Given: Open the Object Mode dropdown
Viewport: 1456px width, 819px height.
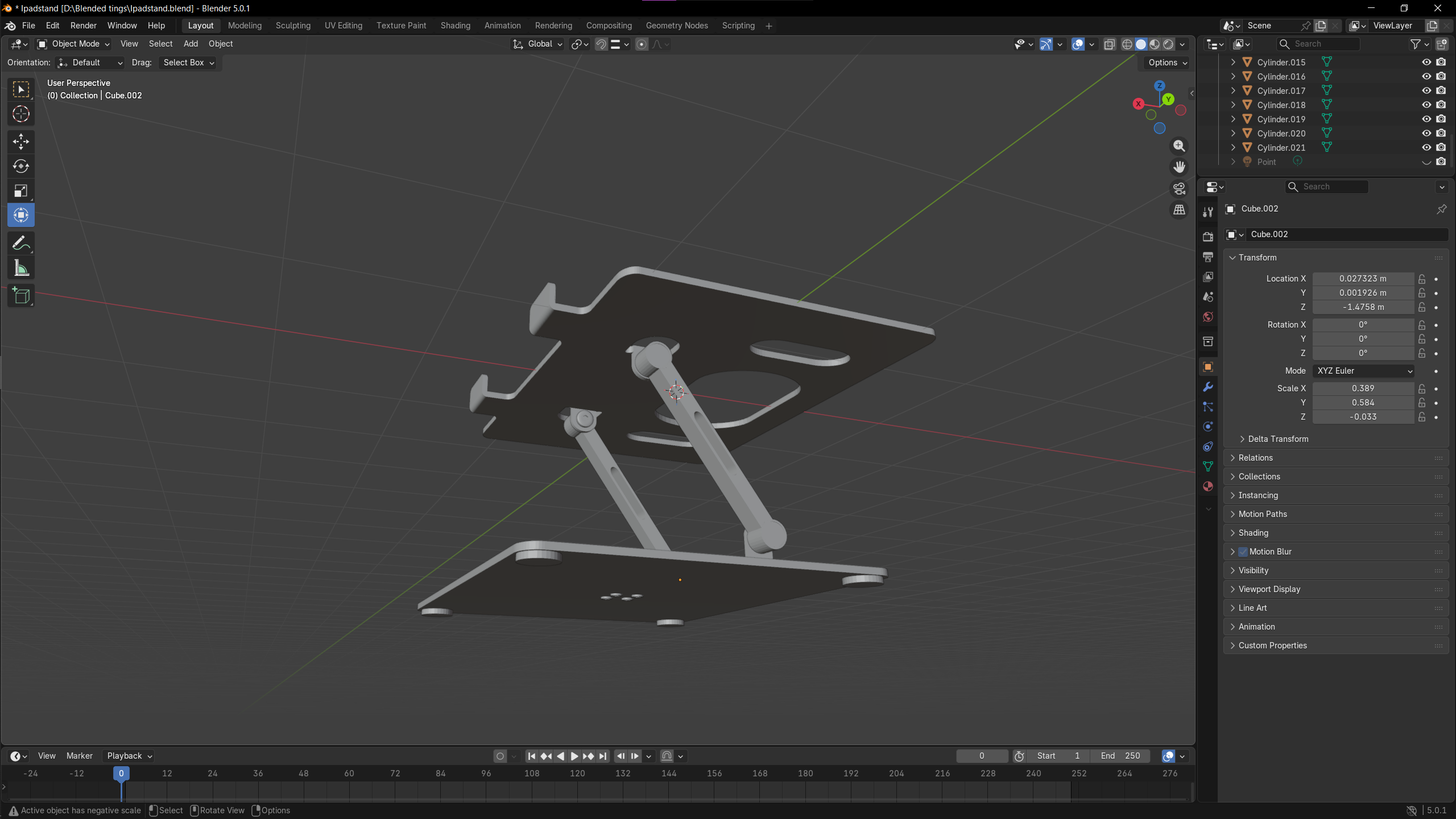Looking at the screenshot, I should [x=74, y=44].
